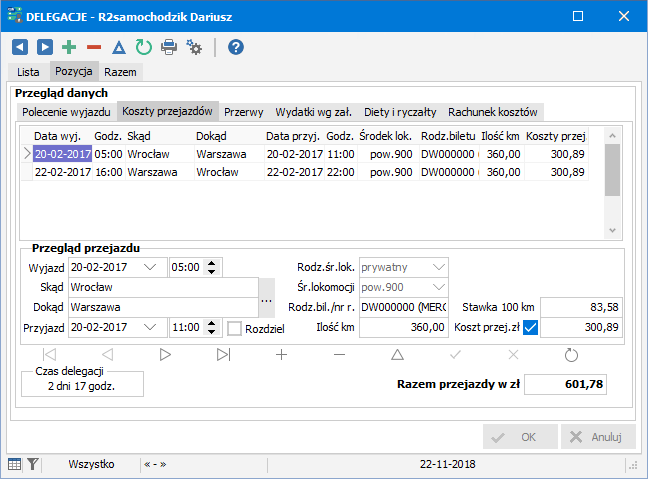
Task: Go to previous record with left arrow icon
Action: [20, 47]
